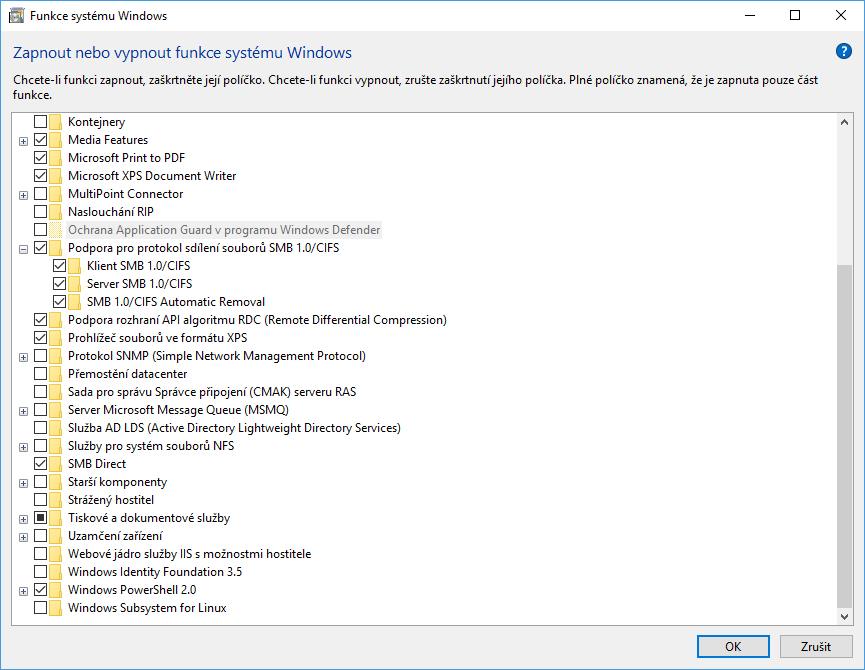Click folder icon beside Server SMB 1.0/CIFS

click(x=74, y=283)
